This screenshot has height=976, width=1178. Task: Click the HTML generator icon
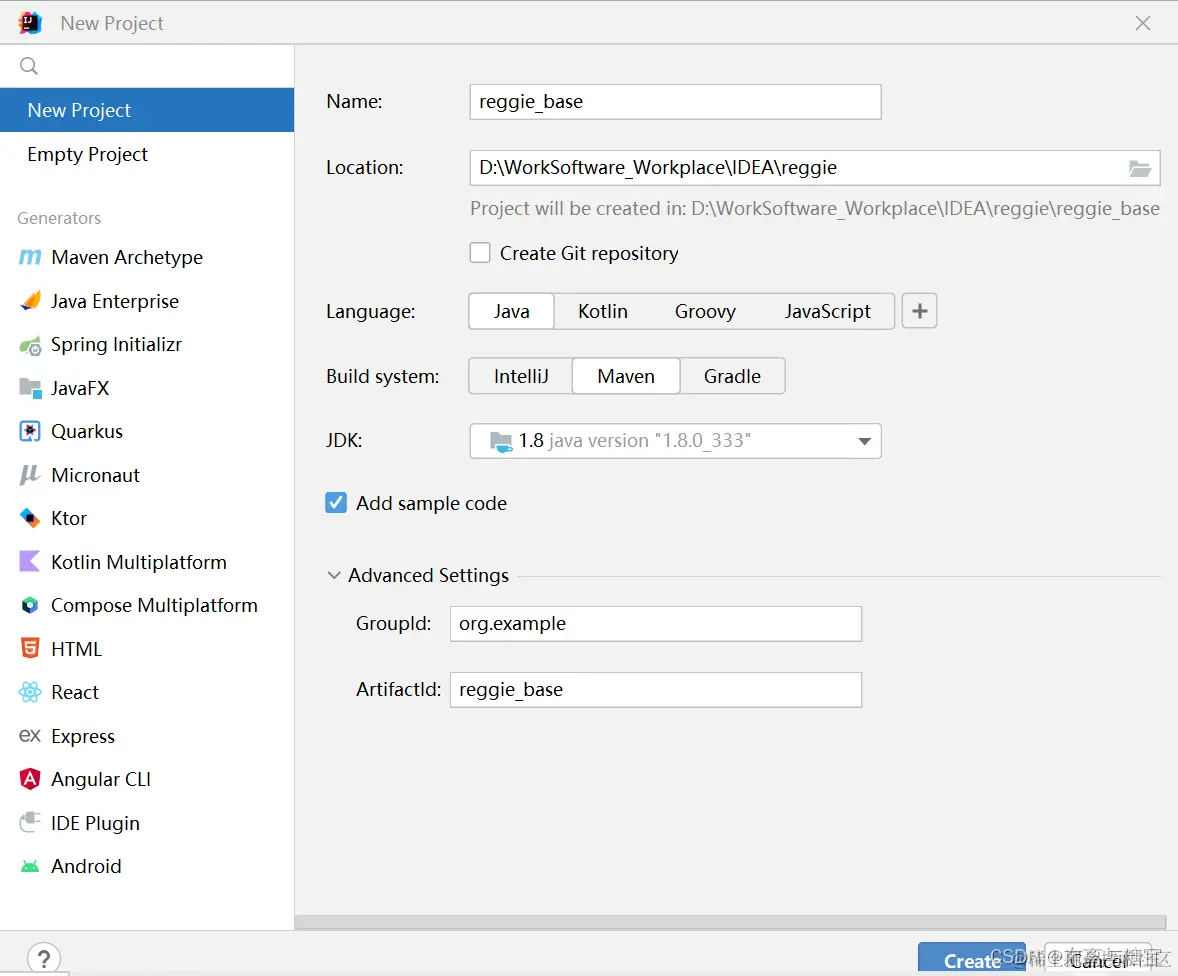click(x=30, y=648)
